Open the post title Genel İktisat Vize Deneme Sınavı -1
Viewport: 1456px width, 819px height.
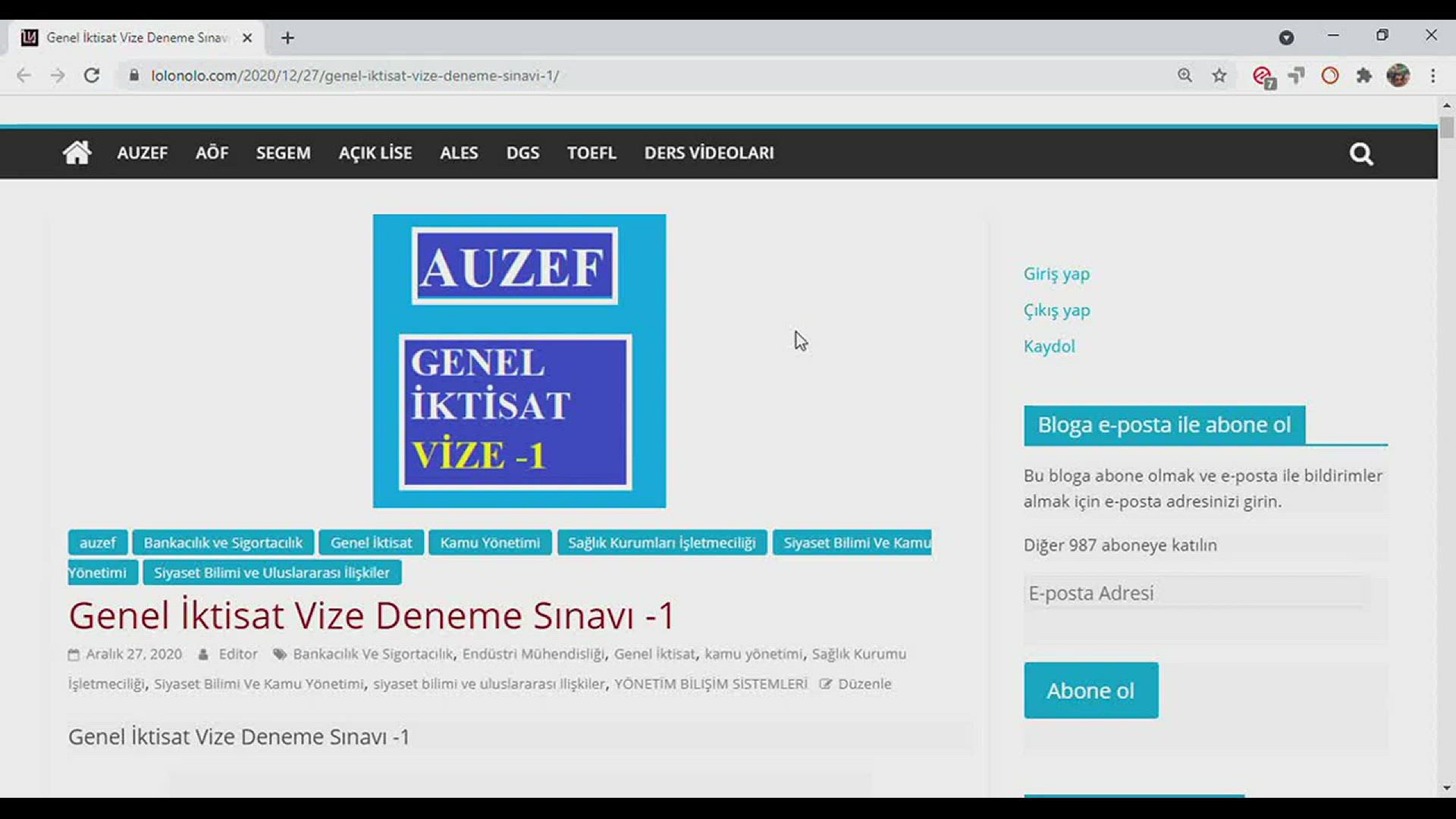coord(371,615)
